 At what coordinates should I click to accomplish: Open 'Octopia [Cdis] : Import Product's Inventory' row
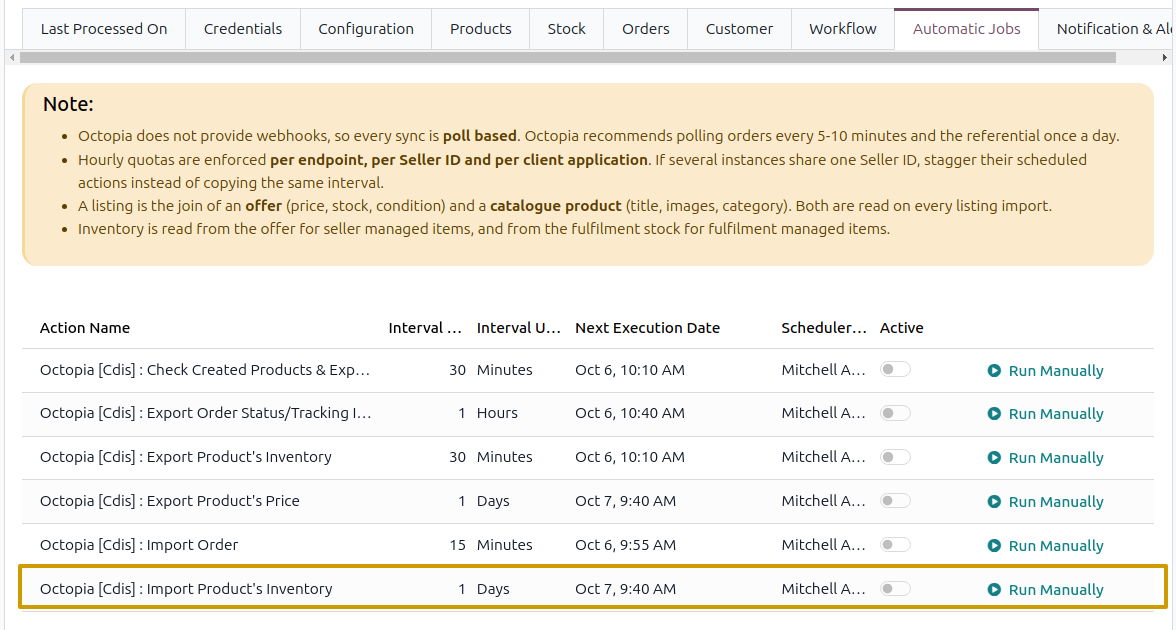[x=588, y=589]
